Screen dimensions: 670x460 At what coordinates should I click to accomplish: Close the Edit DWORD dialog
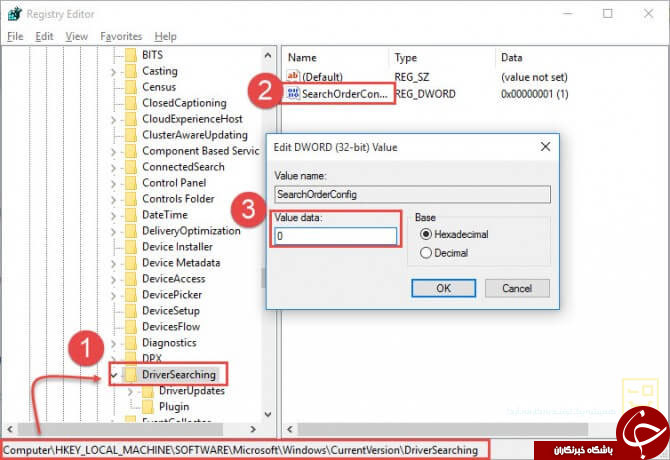click(545, 147)
